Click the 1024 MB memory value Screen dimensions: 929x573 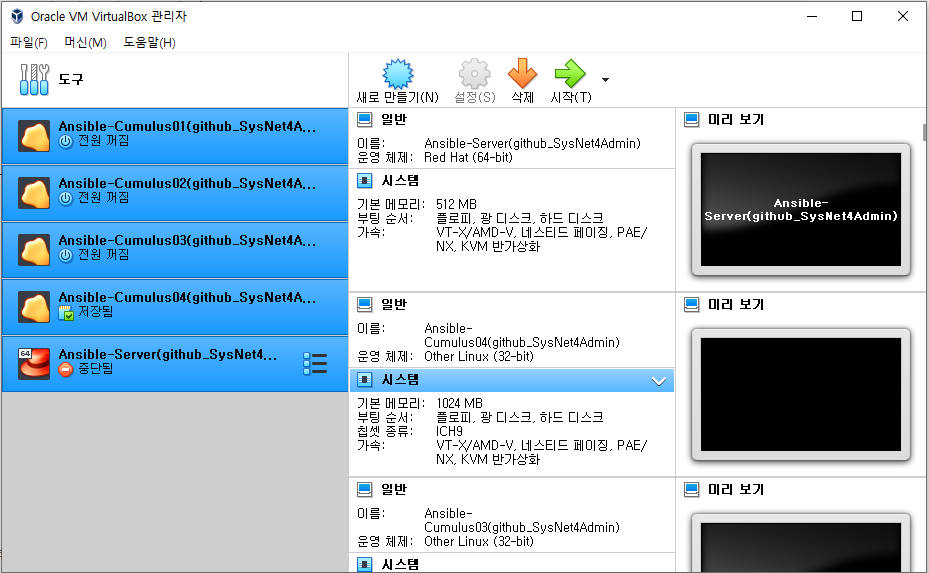click(x=459, y=403)
